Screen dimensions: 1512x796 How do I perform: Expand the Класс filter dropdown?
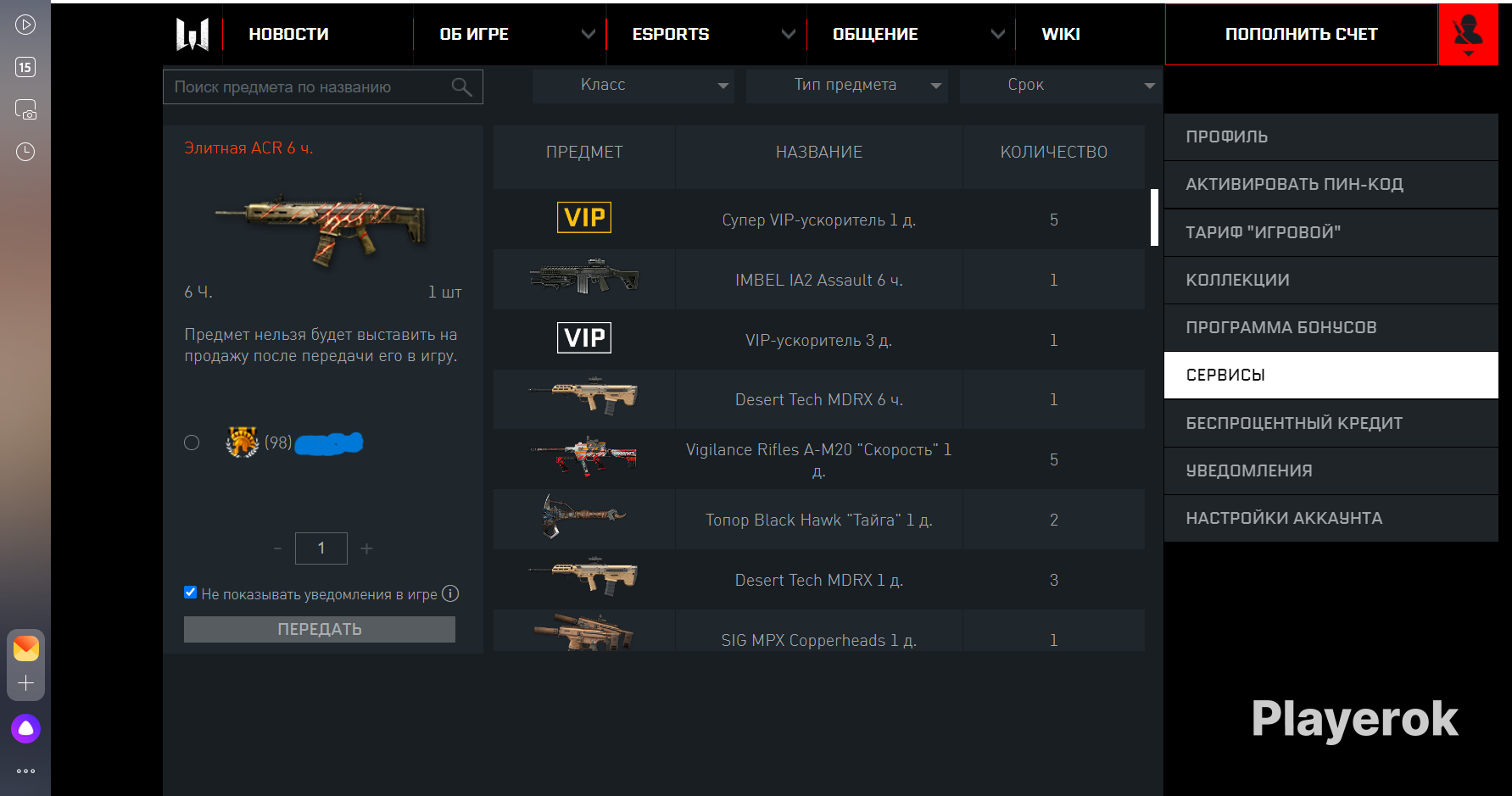tap(633, 85)
